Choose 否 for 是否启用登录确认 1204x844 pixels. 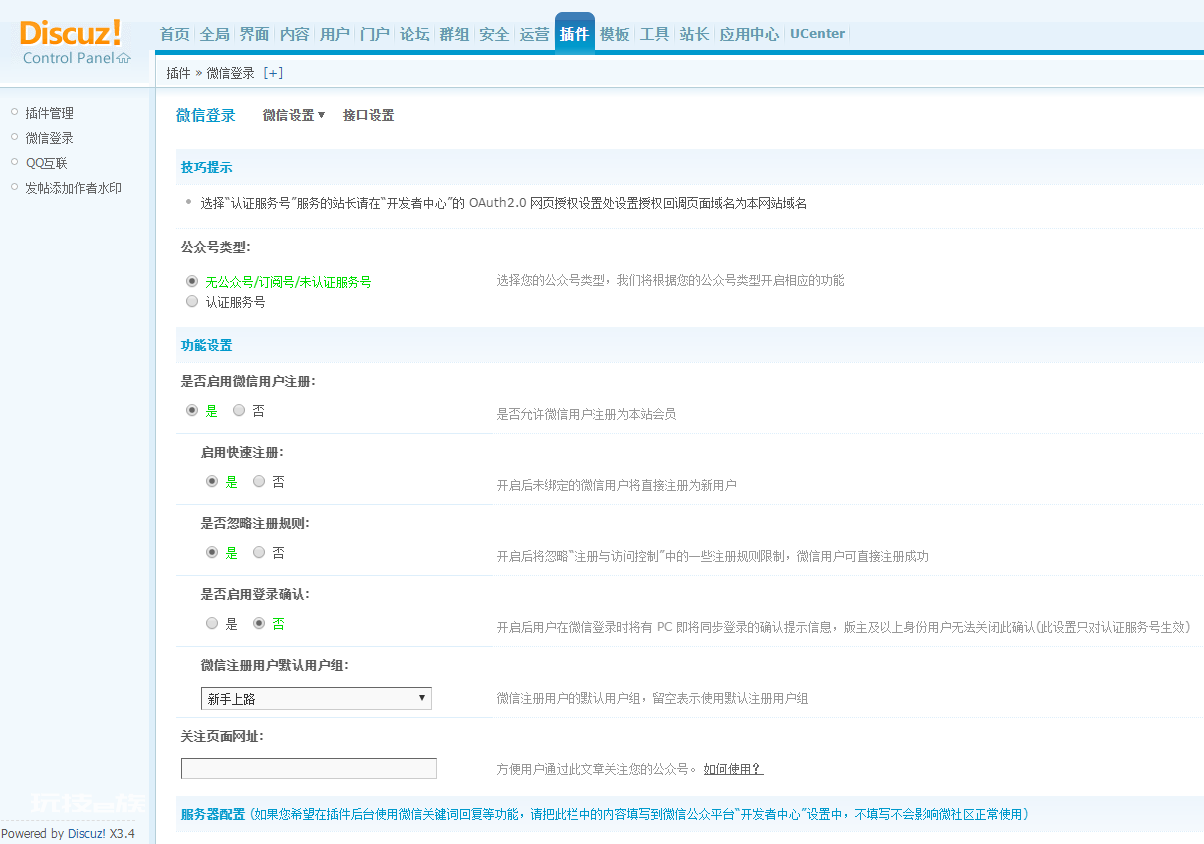(x=259, y=623)
